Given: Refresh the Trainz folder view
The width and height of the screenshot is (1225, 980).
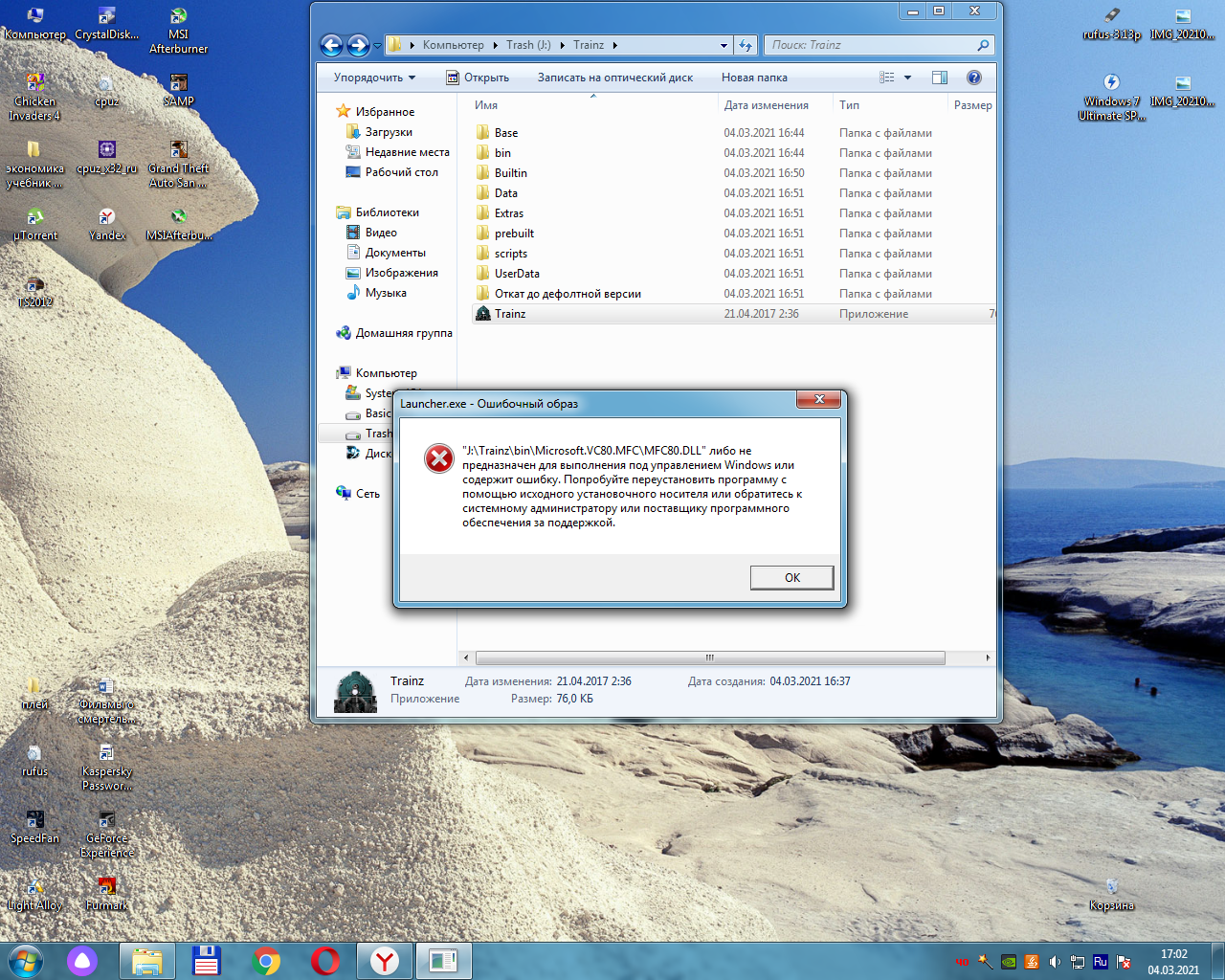Looking at the screenshot, I should click(746, 45).
